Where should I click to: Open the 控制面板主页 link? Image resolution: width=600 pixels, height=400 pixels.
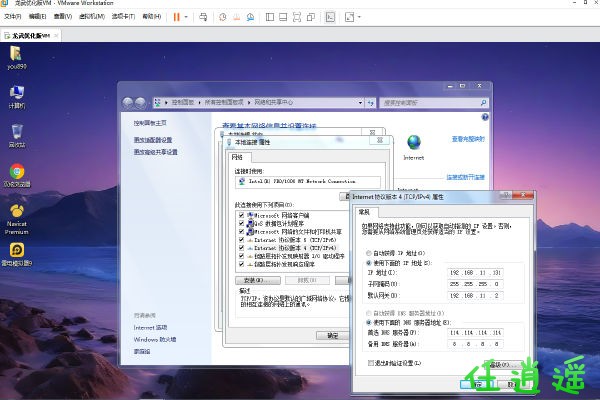(x=150, y=123)
